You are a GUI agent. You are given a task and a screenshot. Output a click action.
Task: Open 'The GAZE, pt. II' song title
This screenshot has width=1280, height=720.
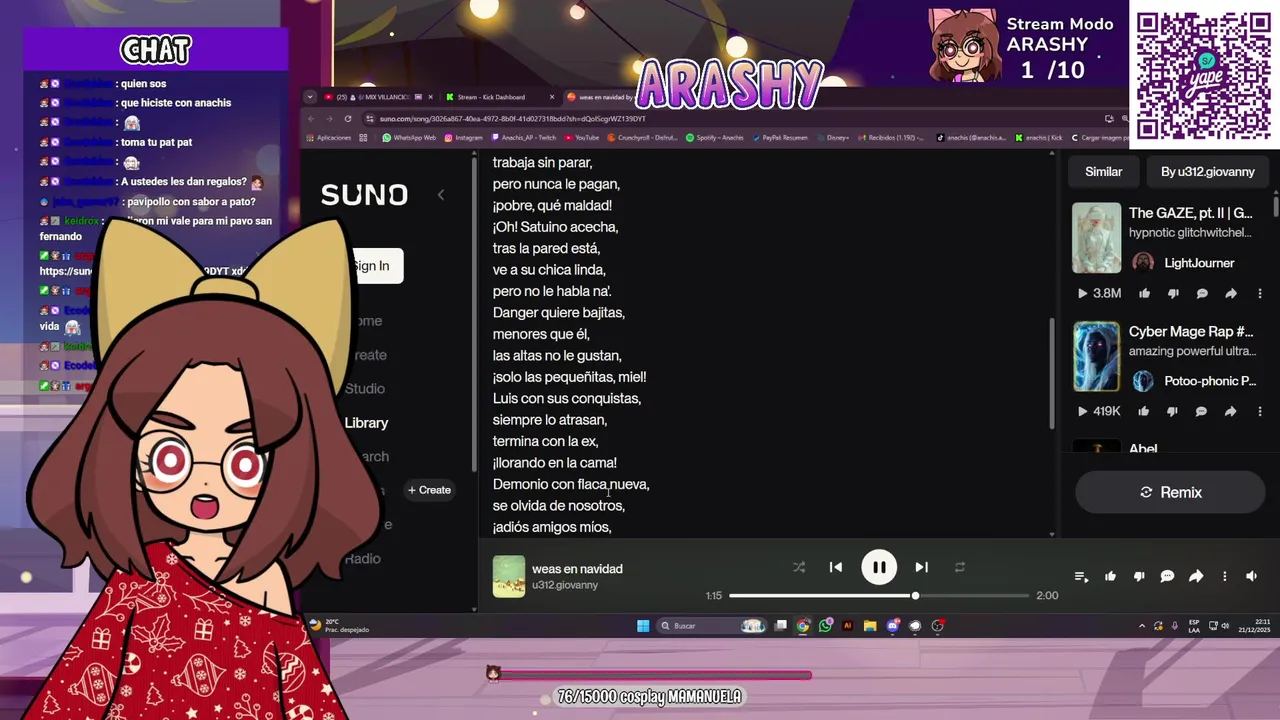point(1191,213)
